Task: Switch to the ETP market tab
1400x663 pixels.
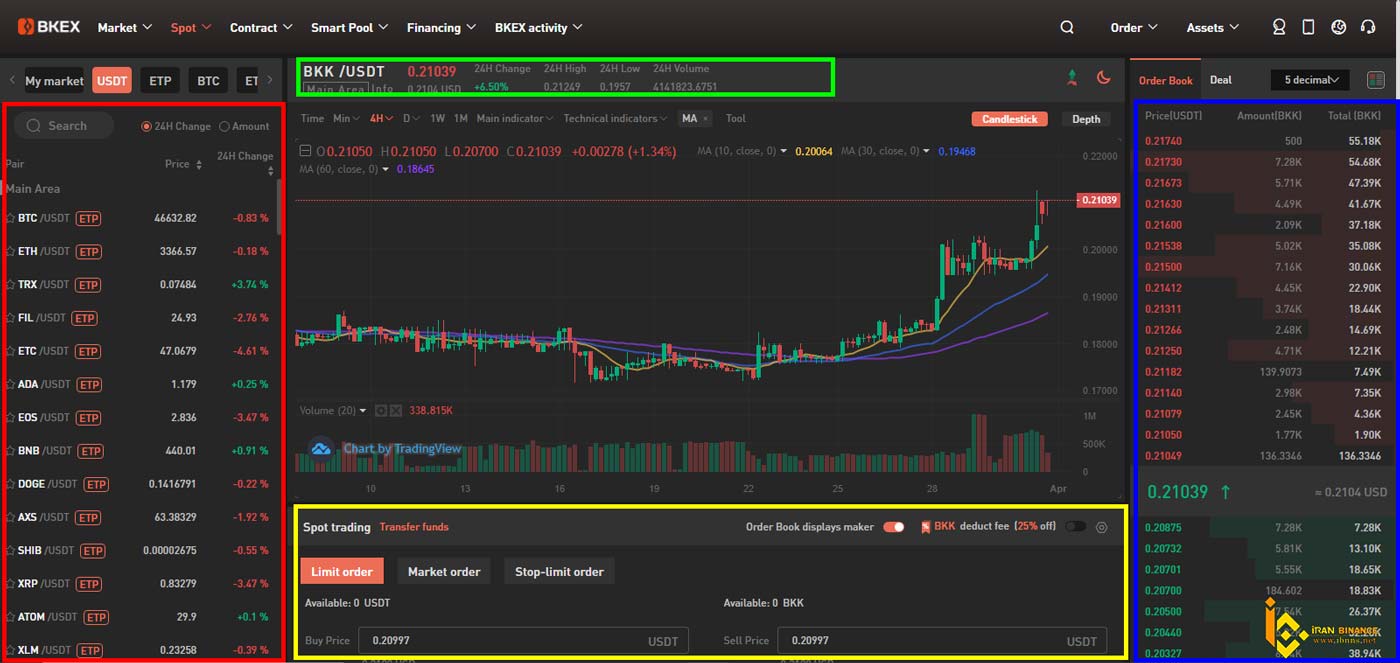Action: point(160,81)
